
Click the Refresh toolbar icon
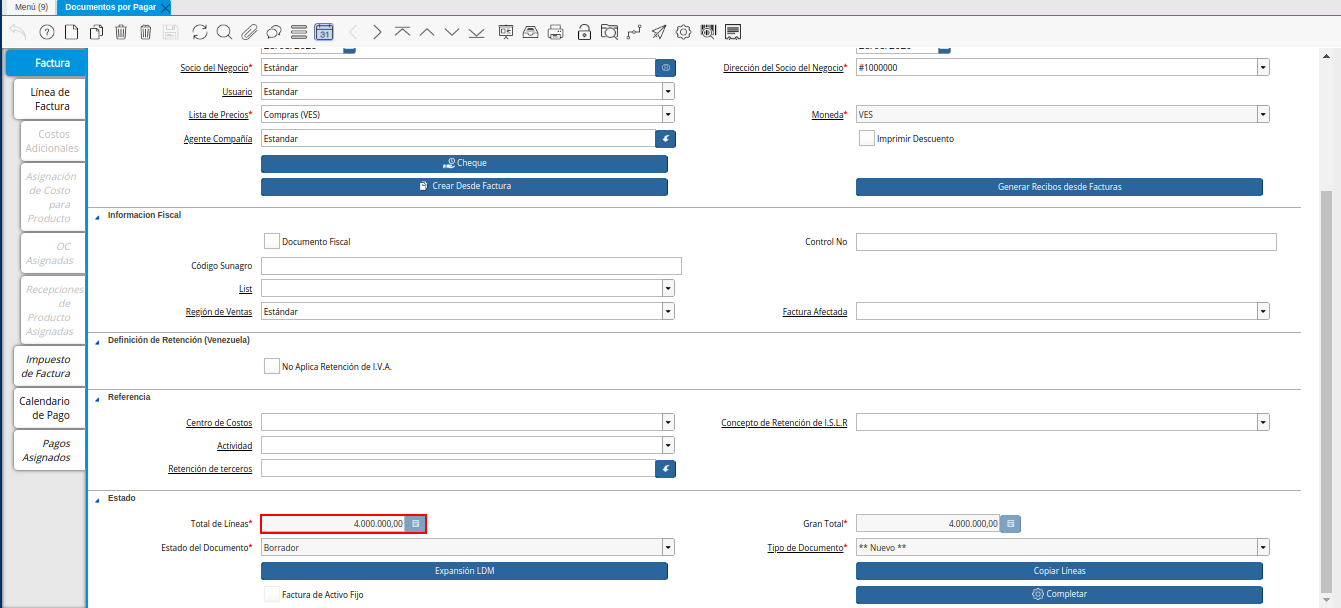click(200, 32)
